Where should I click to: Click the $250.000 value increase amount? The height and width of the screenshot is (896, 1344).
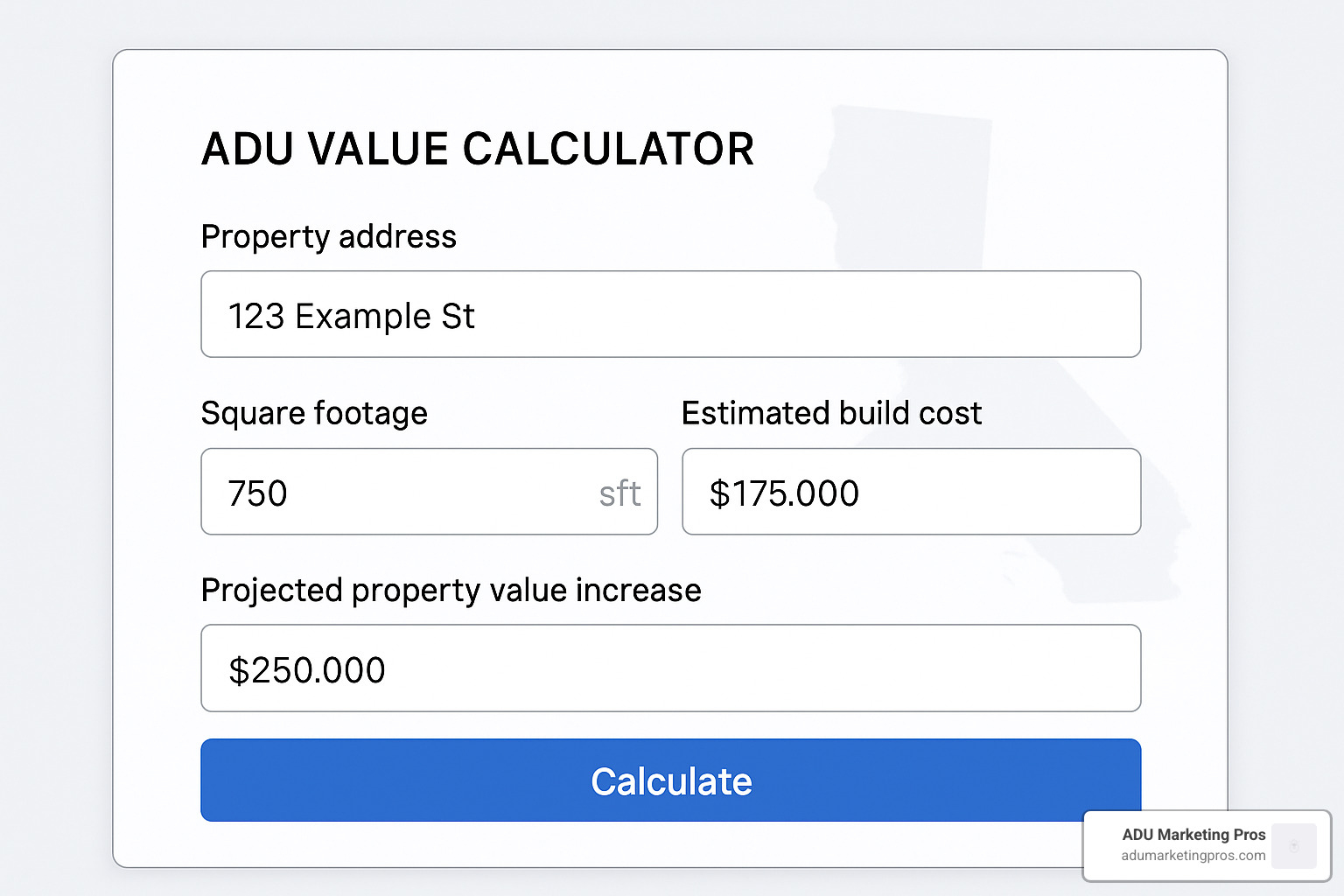(x=308, y=670)
